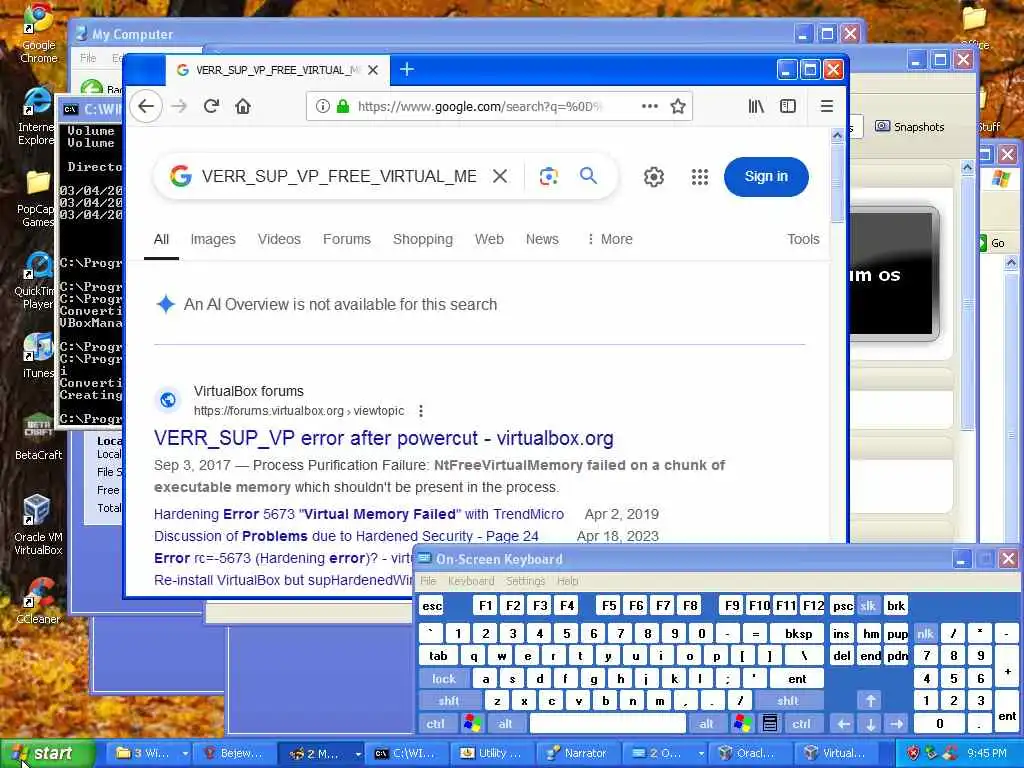This screenshot has width=1024, height=768.
Task: Open the three-dot options beside the VirtualBox forums result
Action: (x=421, y=411)
